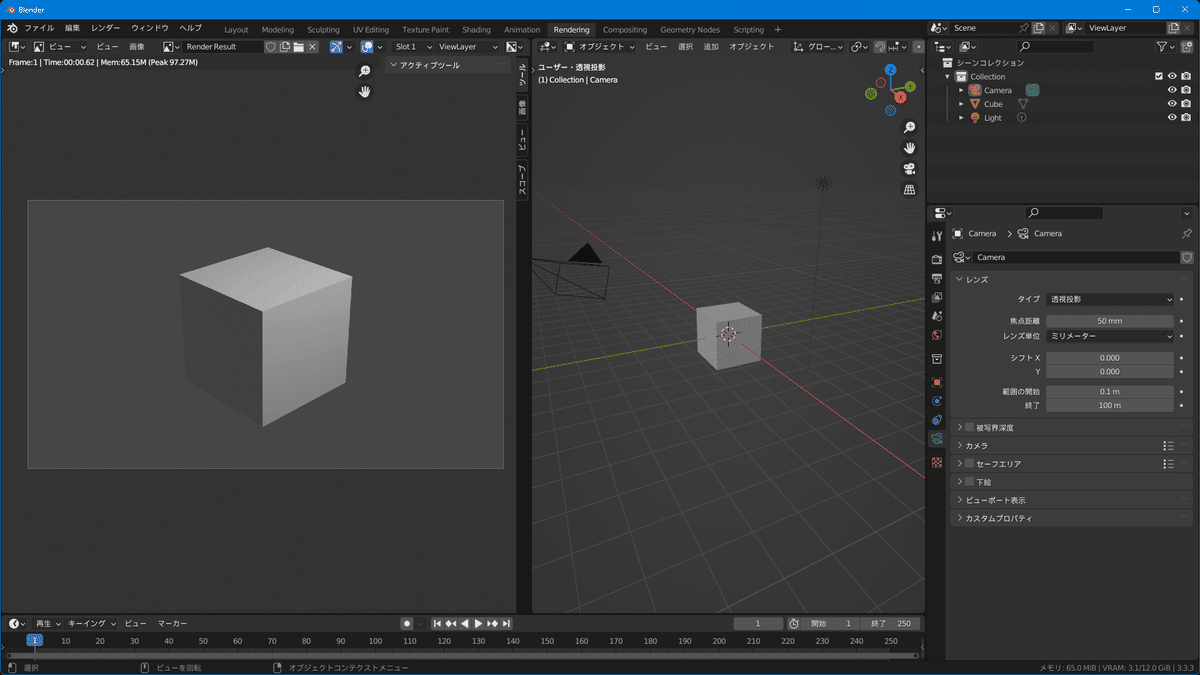1200x675 pixels.
Task: Switch to the Shading workspace tab
Action: [476, 29]
